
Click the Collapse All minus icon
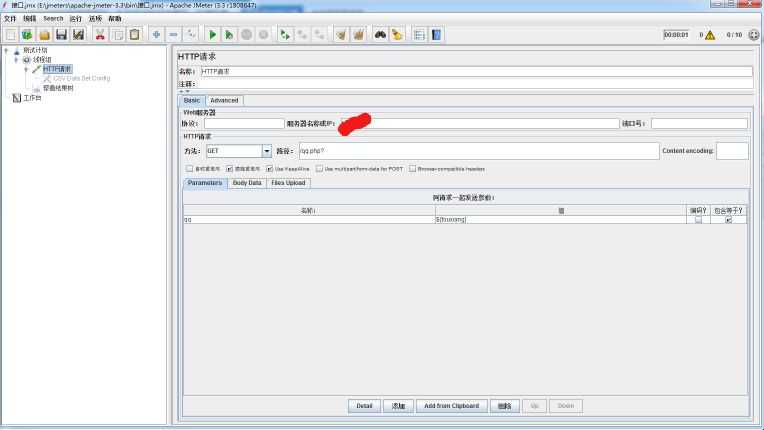(173, 35)
